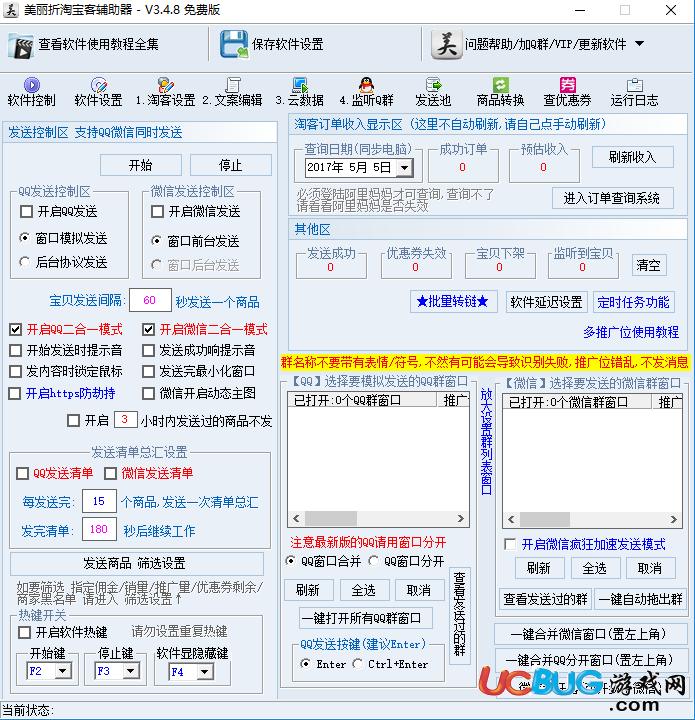The height and width of the screenshot is (720, 695).
Task: Click 一键打开所有QQ群窗口 button
Action: click(x=366, y=619)
